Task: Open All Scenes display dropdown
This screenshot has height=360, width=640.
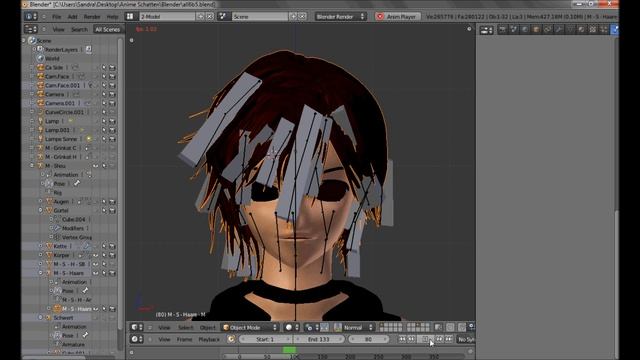Action: 107,29
